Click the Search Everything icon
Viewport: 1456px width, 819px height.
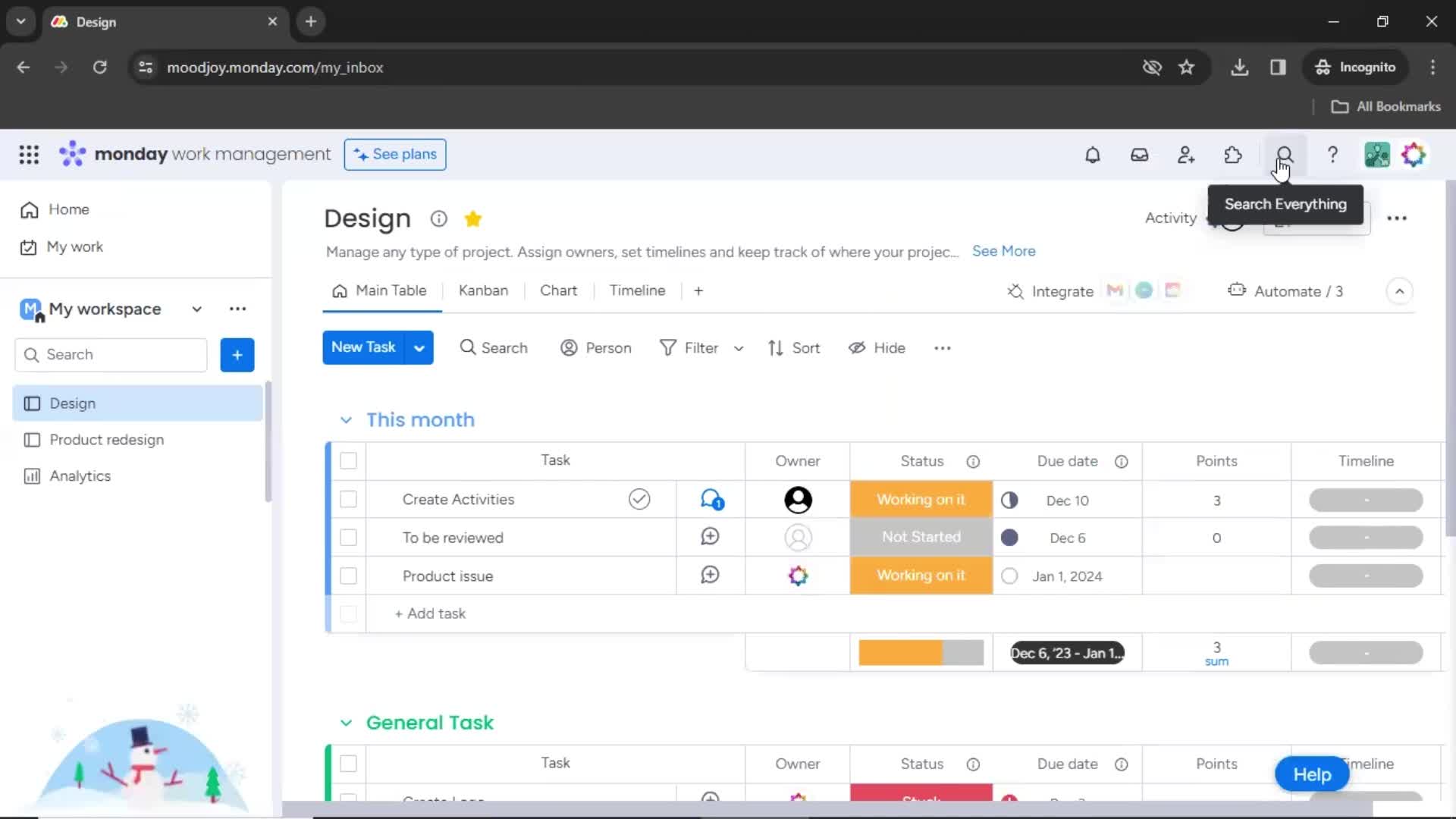1284,154
